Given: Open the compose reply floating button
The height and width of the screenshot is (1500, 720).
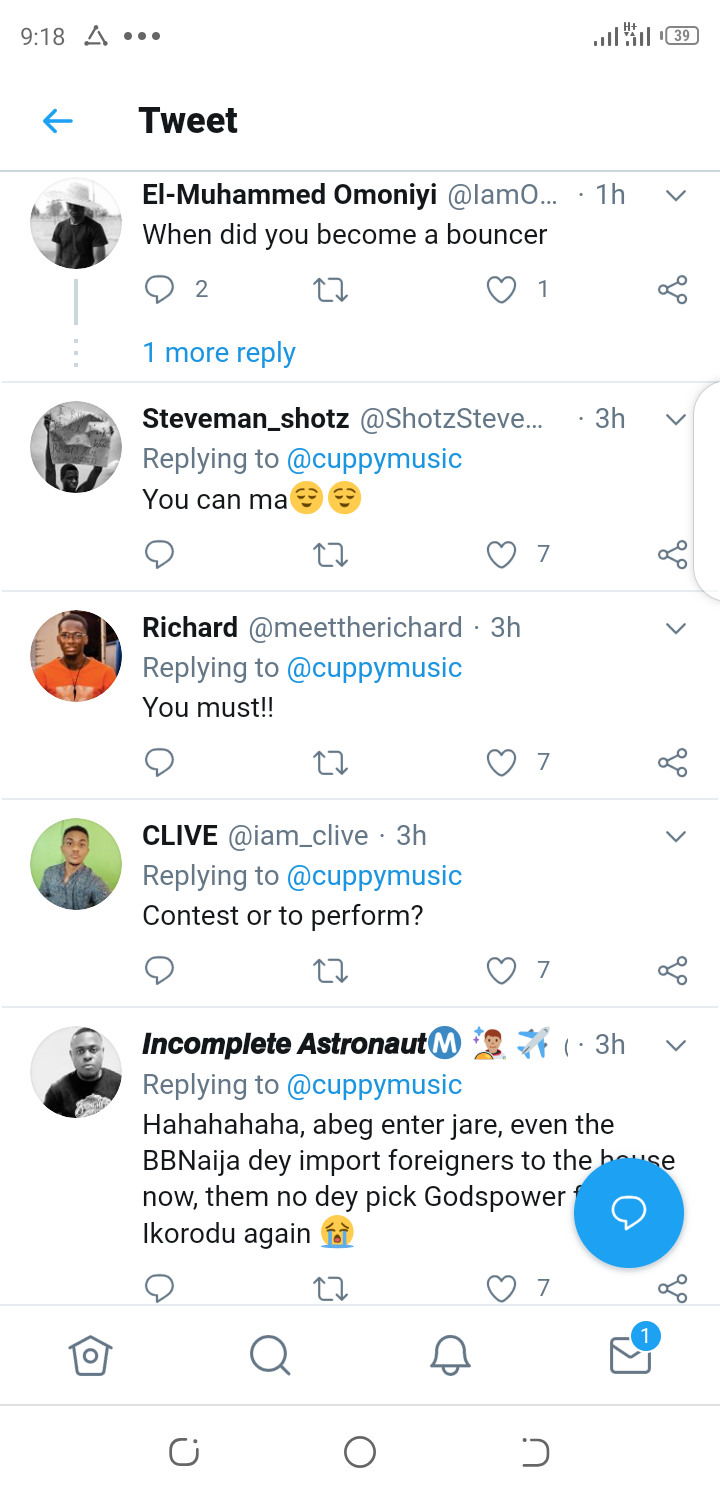Looking at the screenshot, I should (628, 1212).
